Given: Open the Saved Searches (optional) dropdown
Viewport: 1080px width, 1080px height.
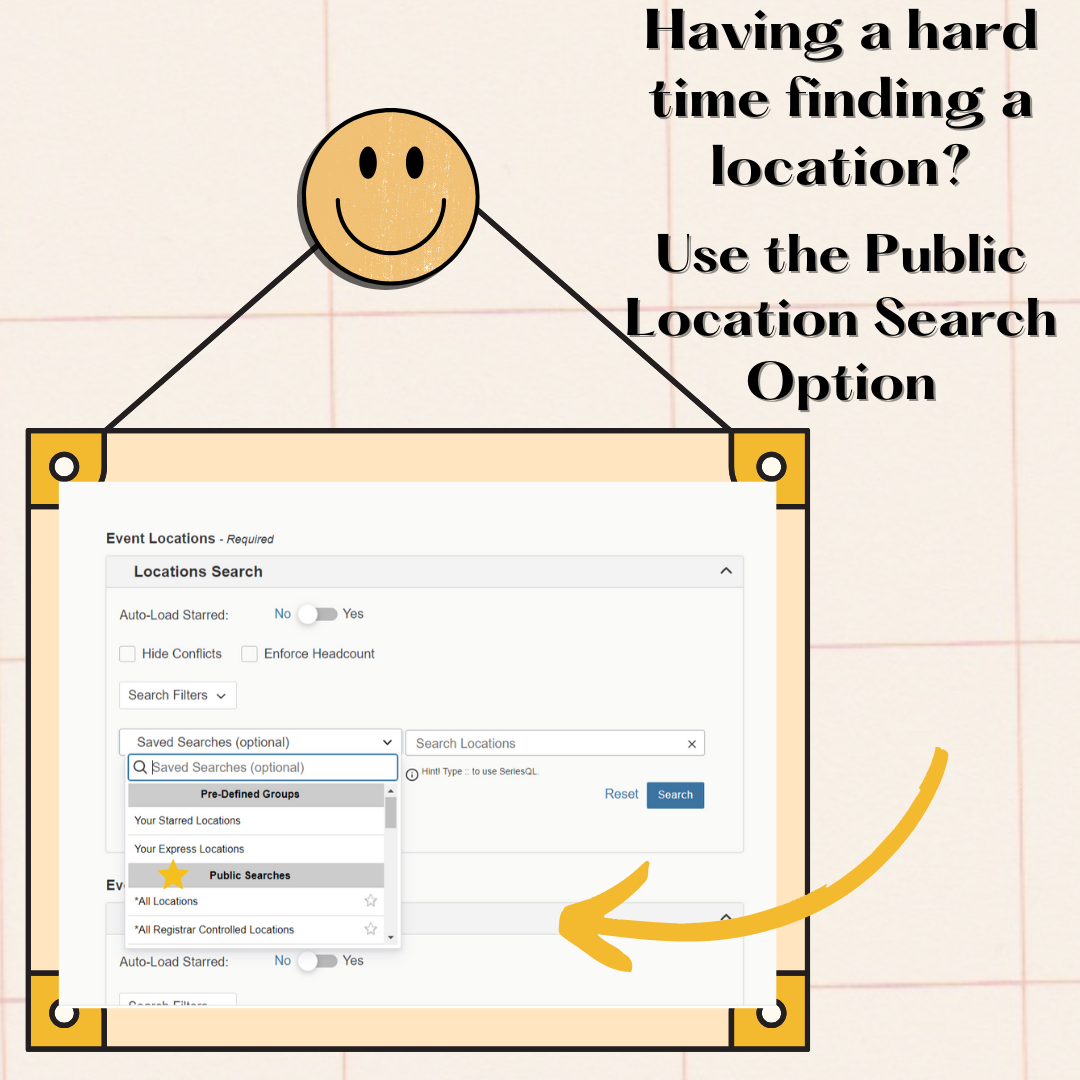Looking at the screenshot, I should click(x=260, y=742).
